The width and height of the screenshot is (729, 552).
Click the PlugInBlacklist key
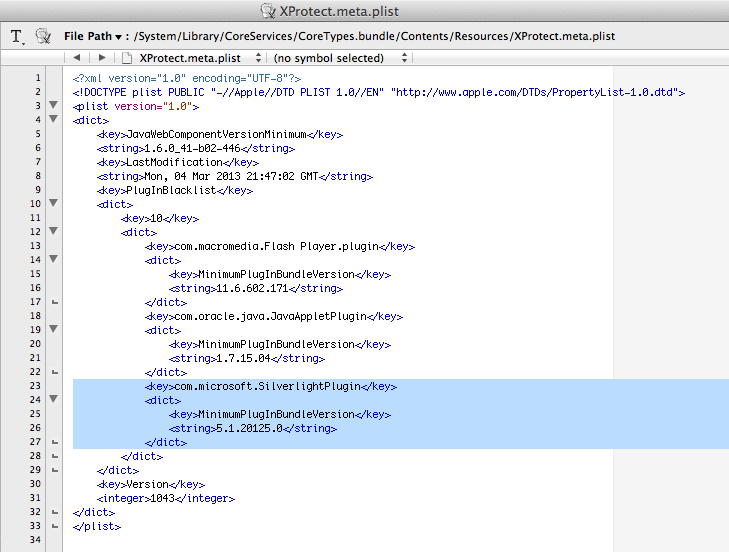coord(175,190)
